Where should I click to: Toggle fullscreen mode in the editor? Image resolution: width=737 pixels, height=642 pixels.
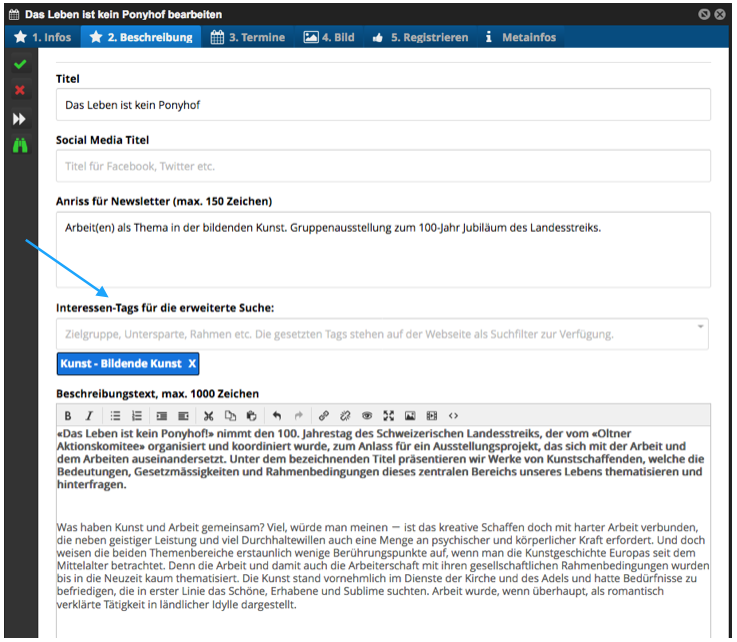point(388,415)
